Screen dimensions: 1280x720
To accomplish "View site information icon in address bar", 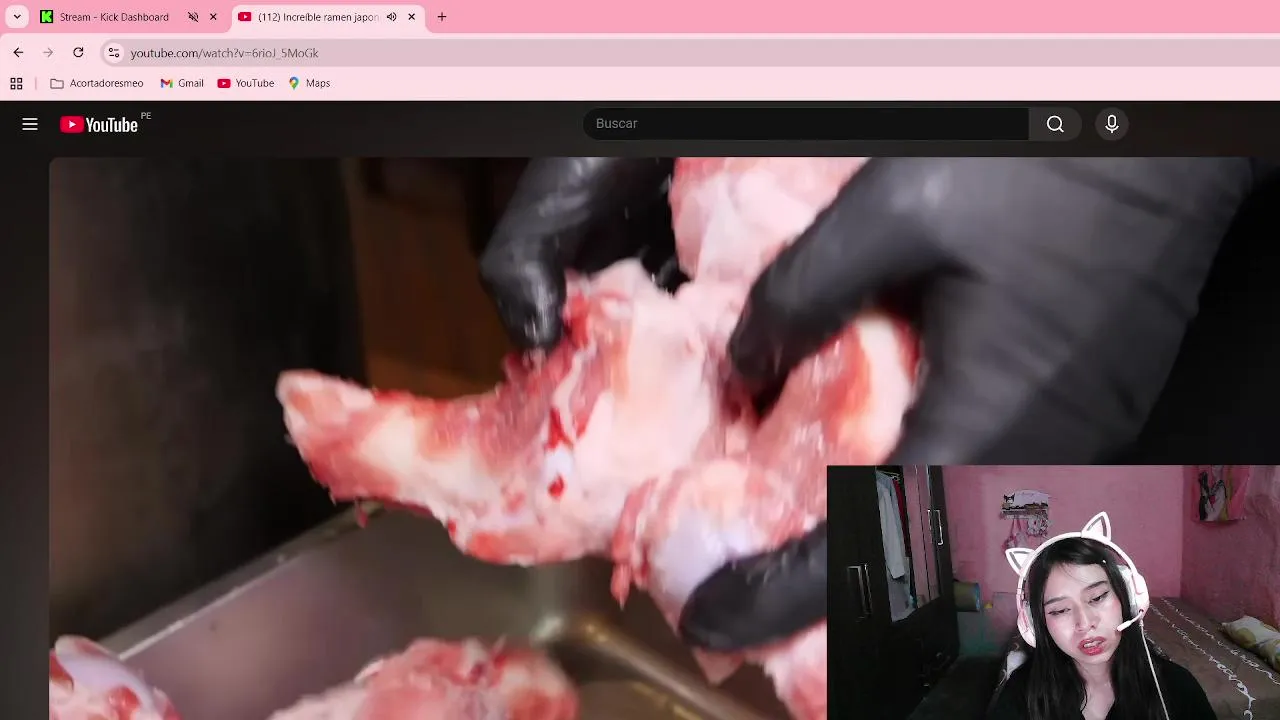I will click(x=114, y=52).
